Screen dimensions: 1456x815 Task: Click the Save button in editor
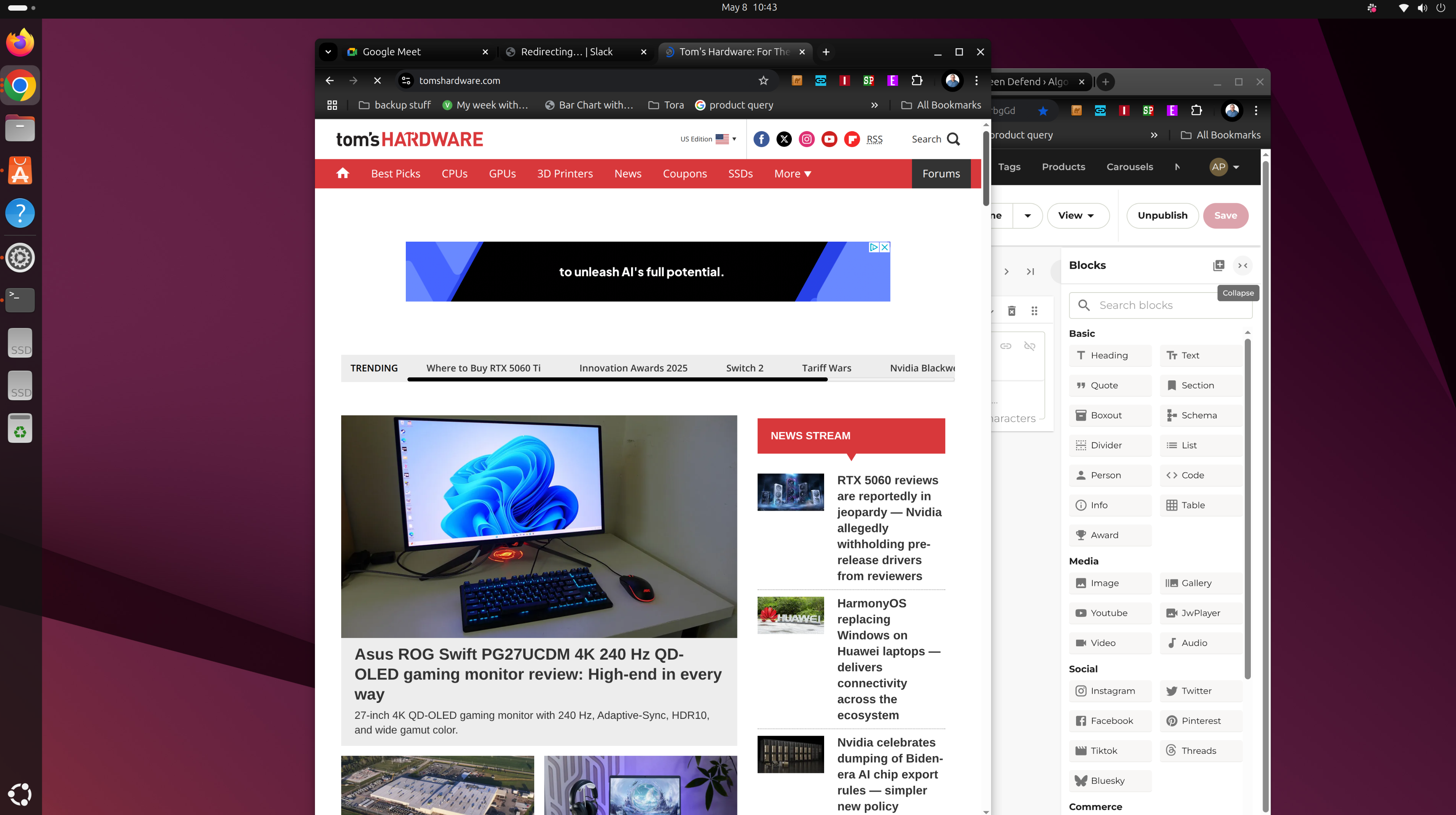tap(1225, 215)
